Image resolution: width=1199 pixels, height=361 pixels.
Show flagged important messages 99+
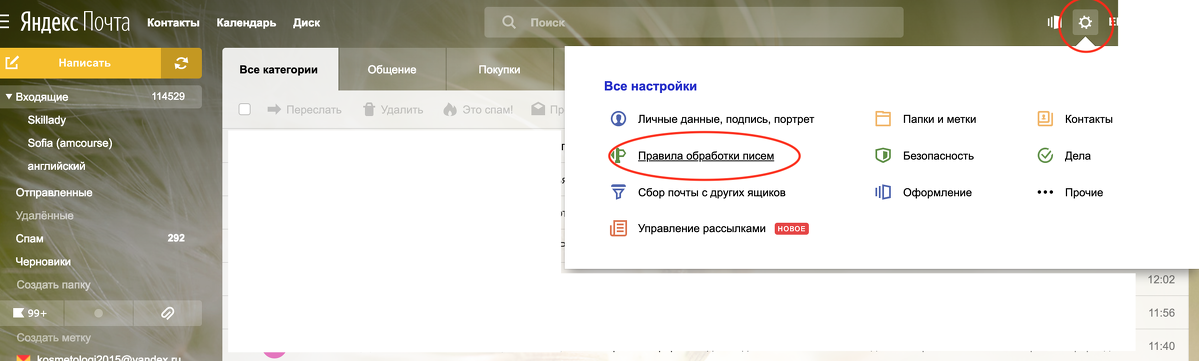click(32, 313)
